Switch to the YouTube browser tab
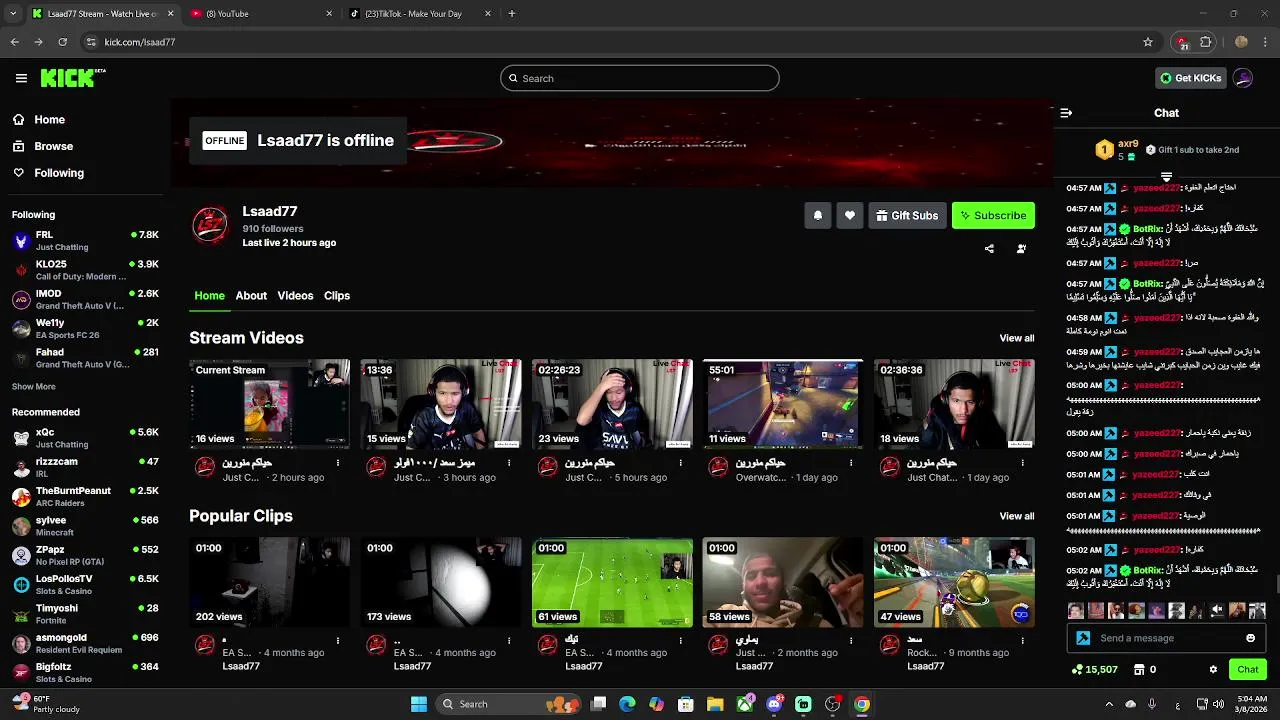 (260, 14)
